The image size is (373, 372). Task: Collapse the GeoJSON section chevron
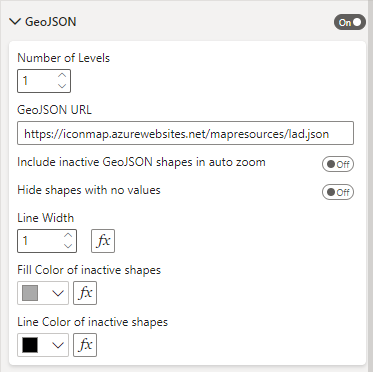tap(15, 22)
